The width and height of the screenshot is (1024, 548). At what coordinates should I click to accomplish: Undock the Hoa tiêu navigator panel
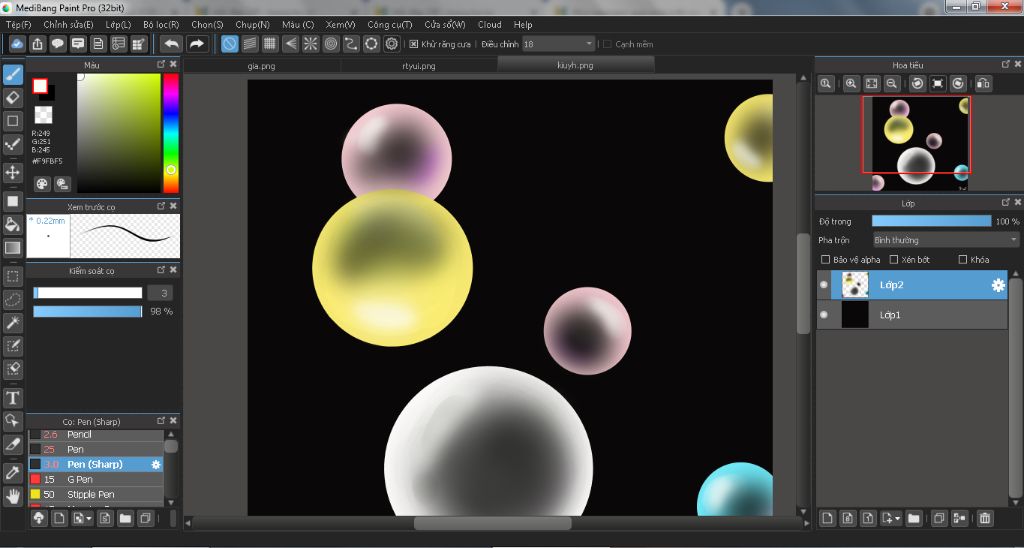pyautogui.click(x=1006, y=65)
